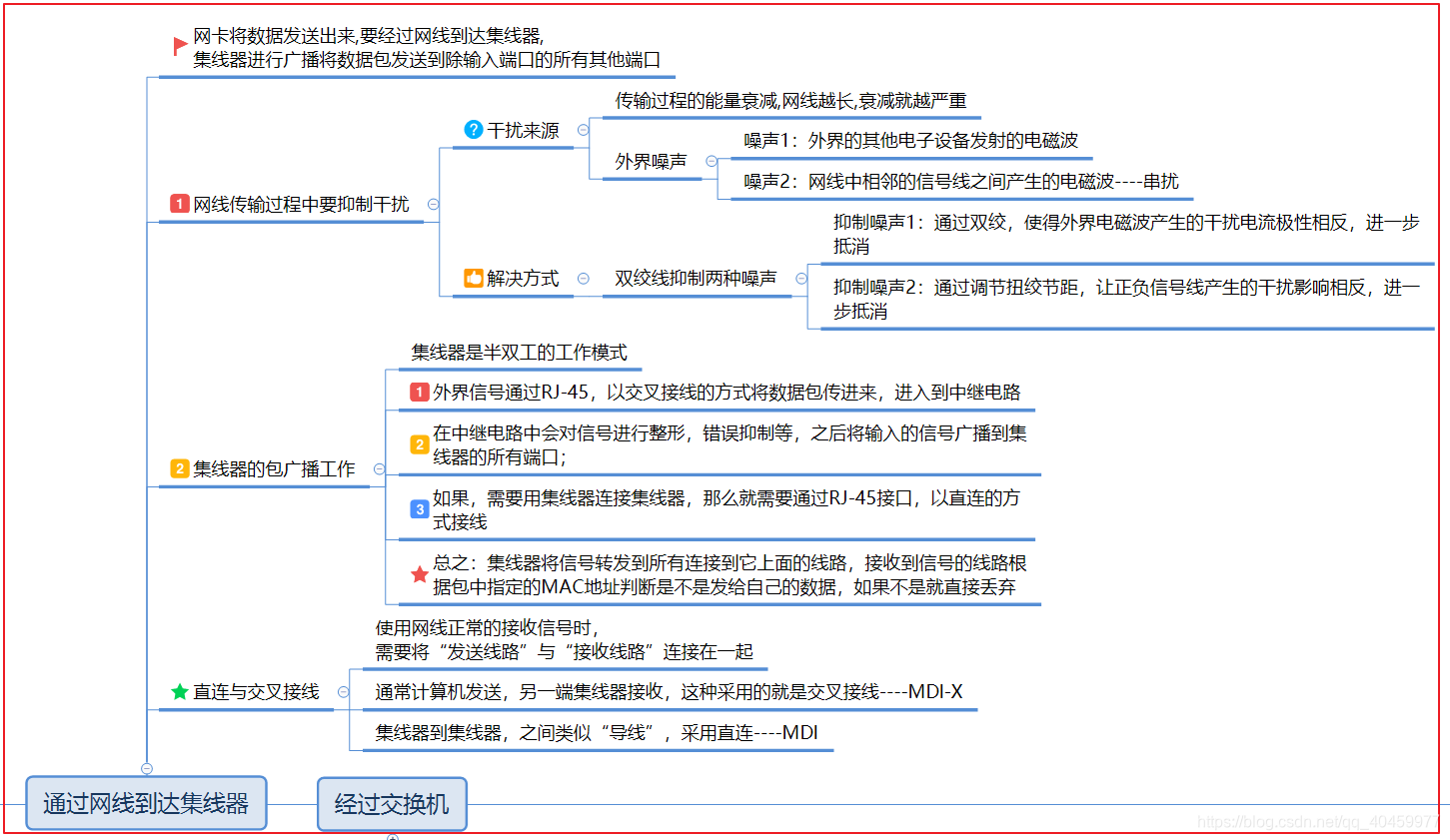The height and width of the screenshot is (840, 1450).
Task: Select the 网卡将数据发送出来 top node
Action: pyautogui.click(x=427, y=47)
